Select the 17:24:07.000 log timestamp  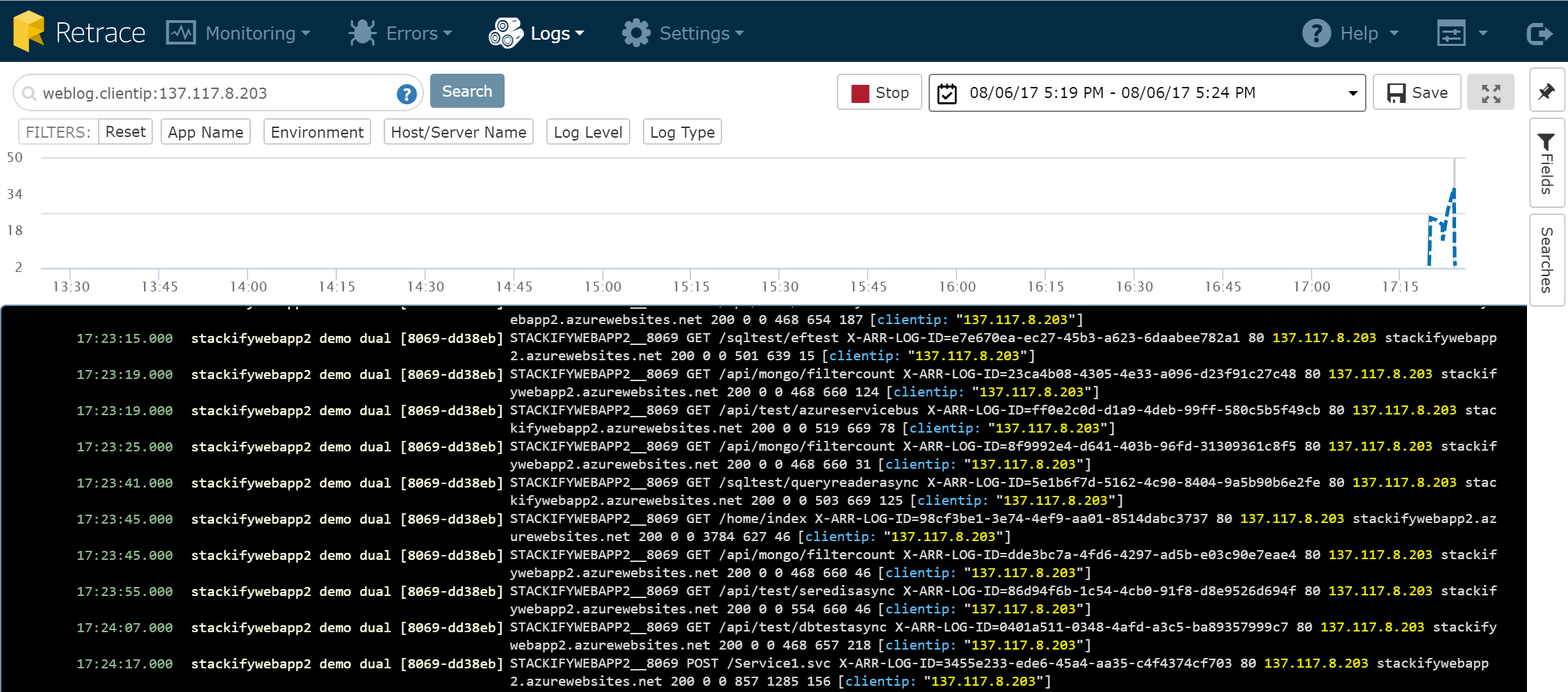(x=124, y=628)
